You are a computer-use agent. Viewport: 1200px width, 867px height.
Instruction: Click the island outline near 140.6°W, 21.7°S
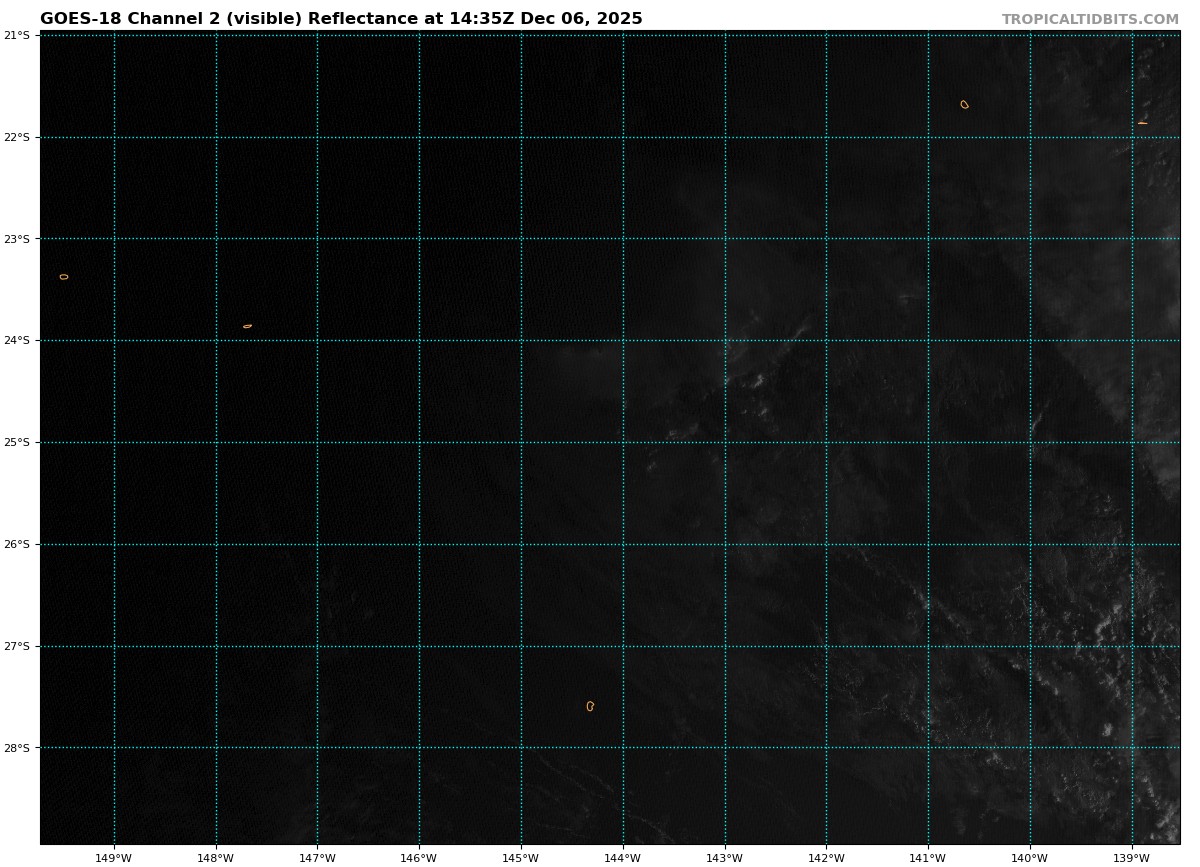point(964,104)
